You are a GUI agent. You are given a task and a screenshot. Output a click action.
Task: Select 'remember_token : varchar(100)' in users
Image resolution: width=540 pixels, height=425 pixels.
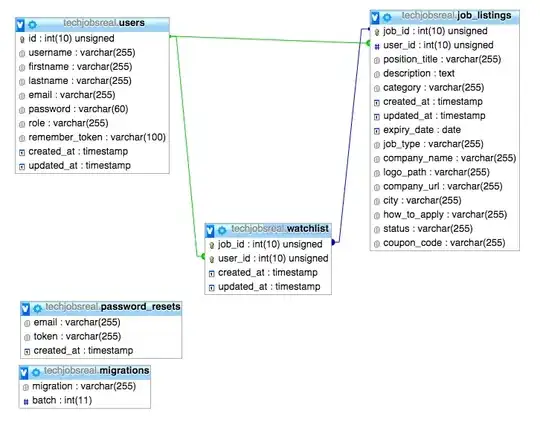point(92,137)
